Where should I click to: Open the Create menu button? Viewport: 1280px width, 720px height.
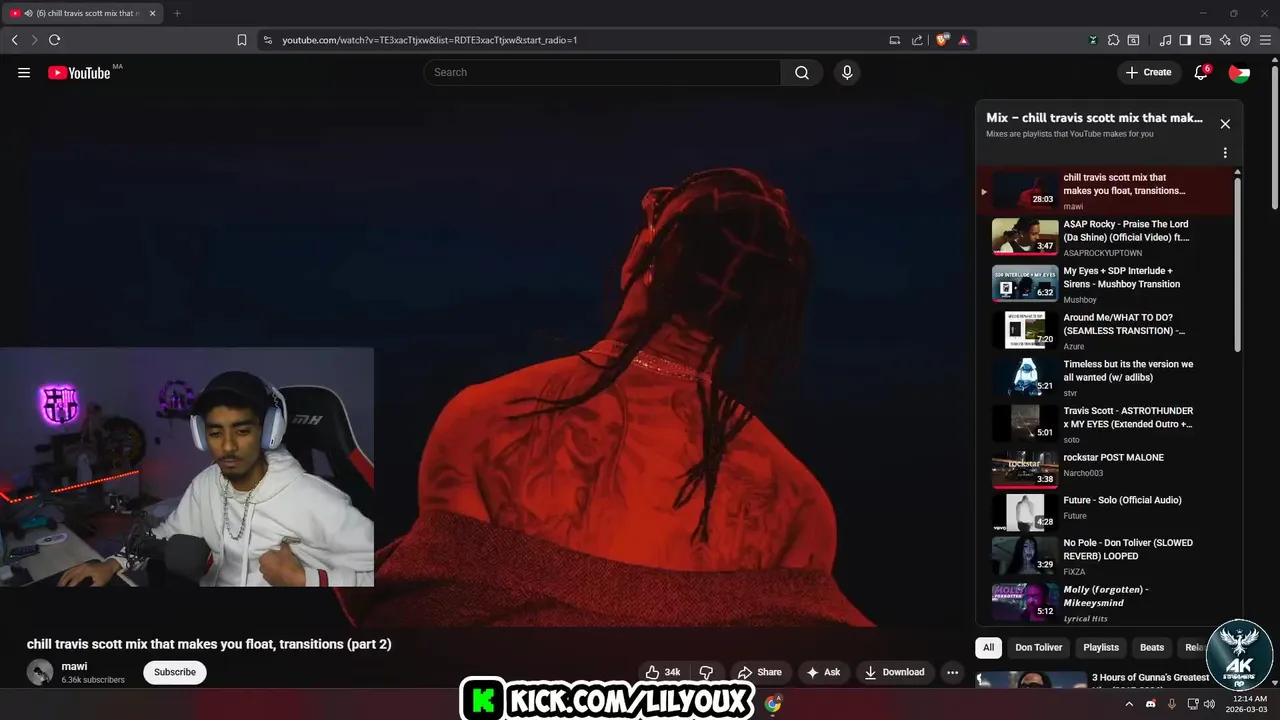tap(1148, 72)
